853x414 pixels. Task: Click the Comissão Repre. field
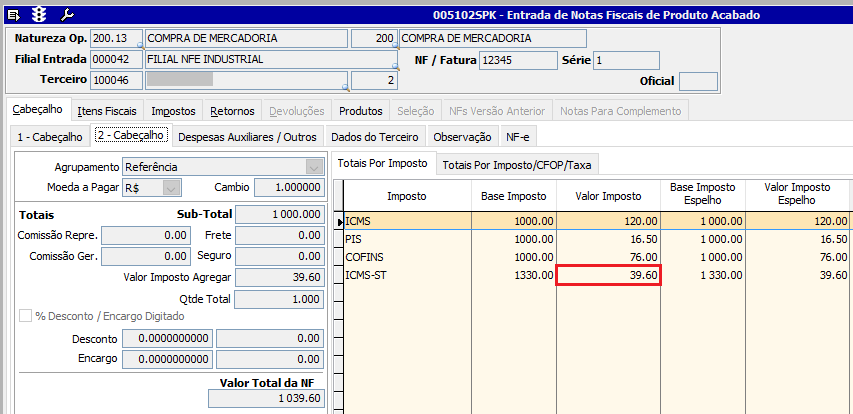[x=146, y=236]
